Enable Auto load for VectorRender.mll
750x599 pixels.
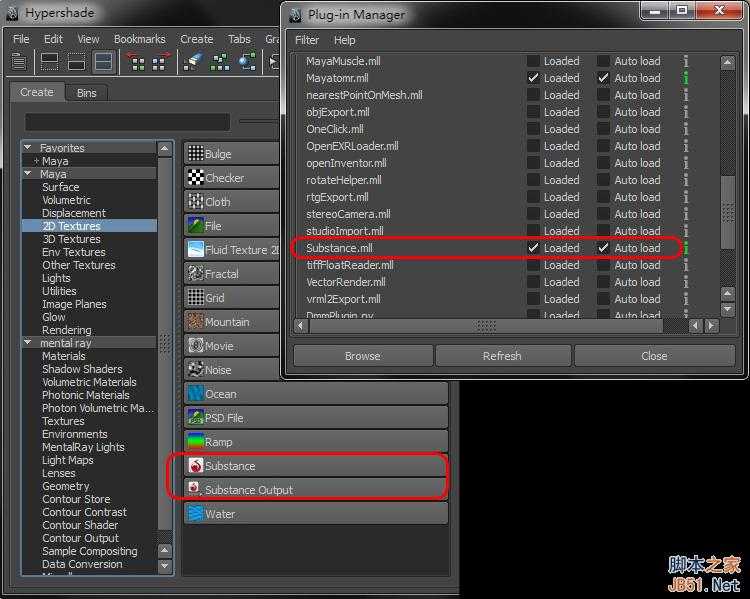point(604,282)
